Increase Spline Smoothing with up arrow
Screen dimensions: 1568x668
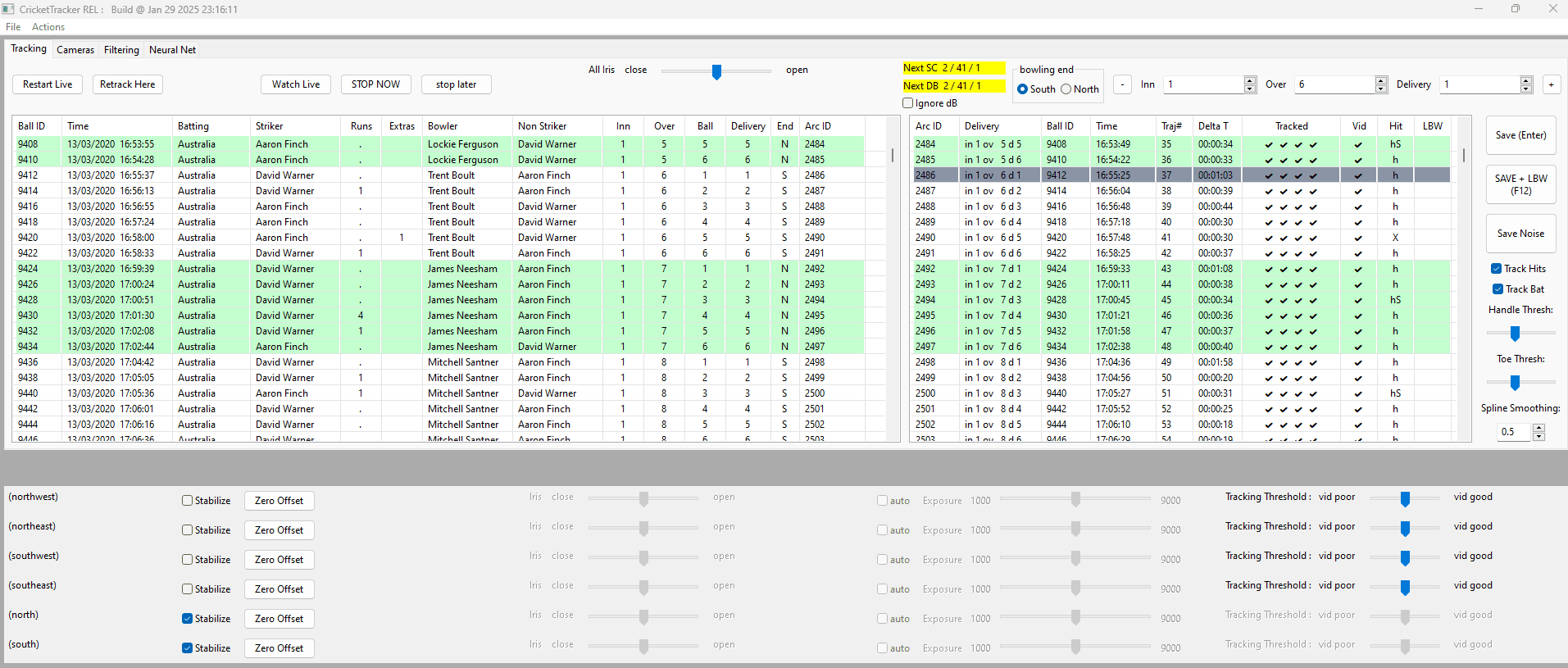1538,428
